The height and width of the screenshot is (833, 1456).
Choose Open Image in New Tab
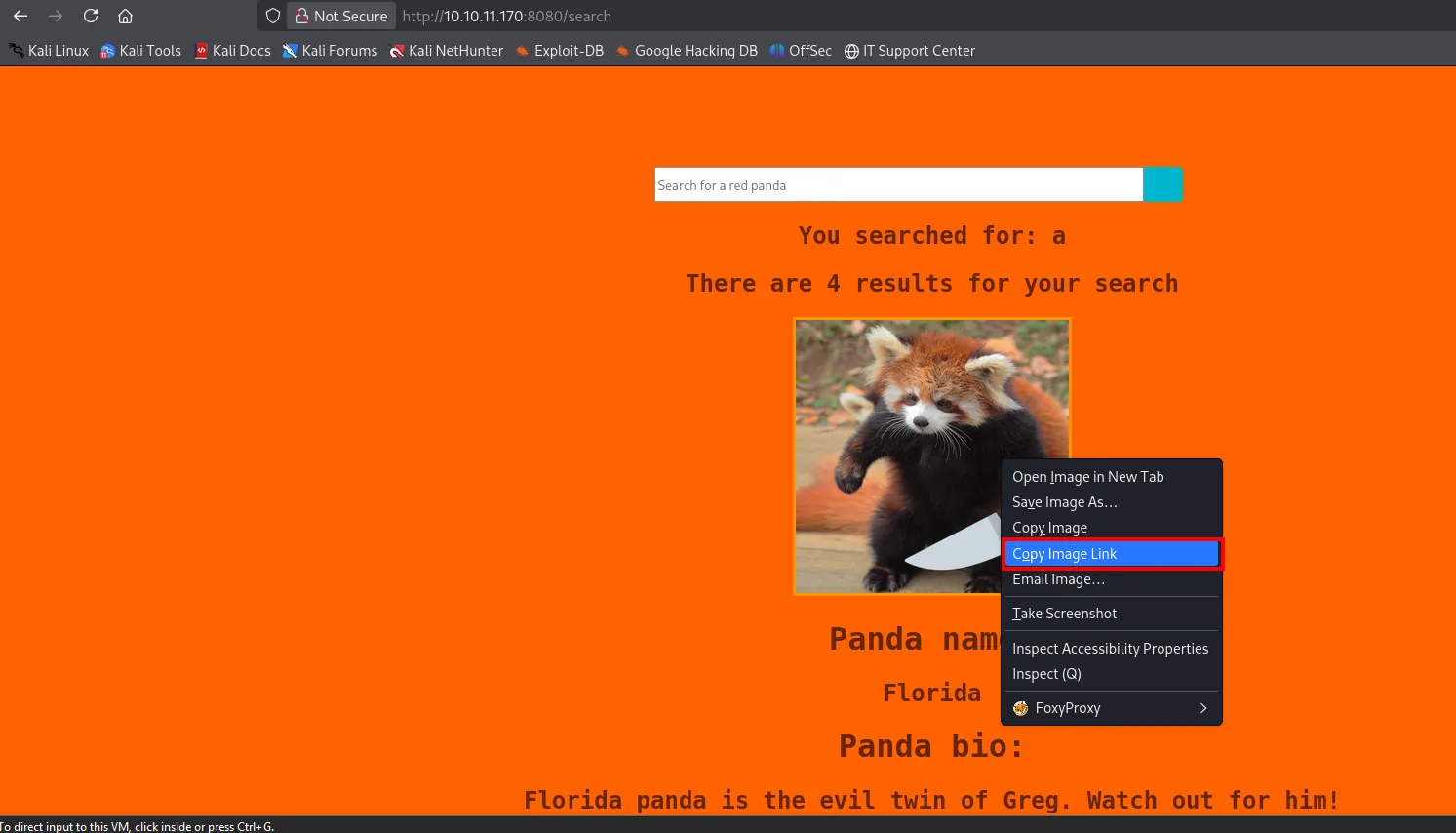click(x=1112, y=477)
